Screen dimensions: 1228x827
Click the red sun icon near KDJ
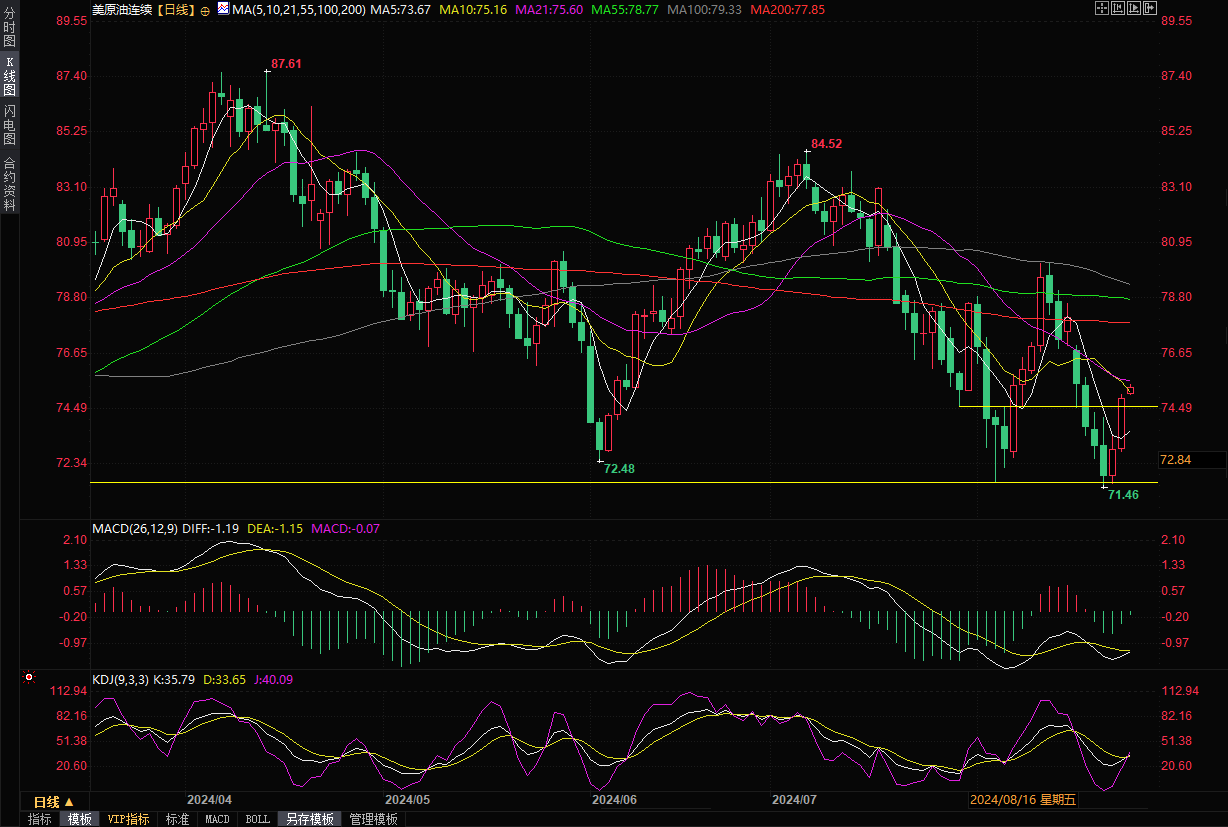[30, 678]
